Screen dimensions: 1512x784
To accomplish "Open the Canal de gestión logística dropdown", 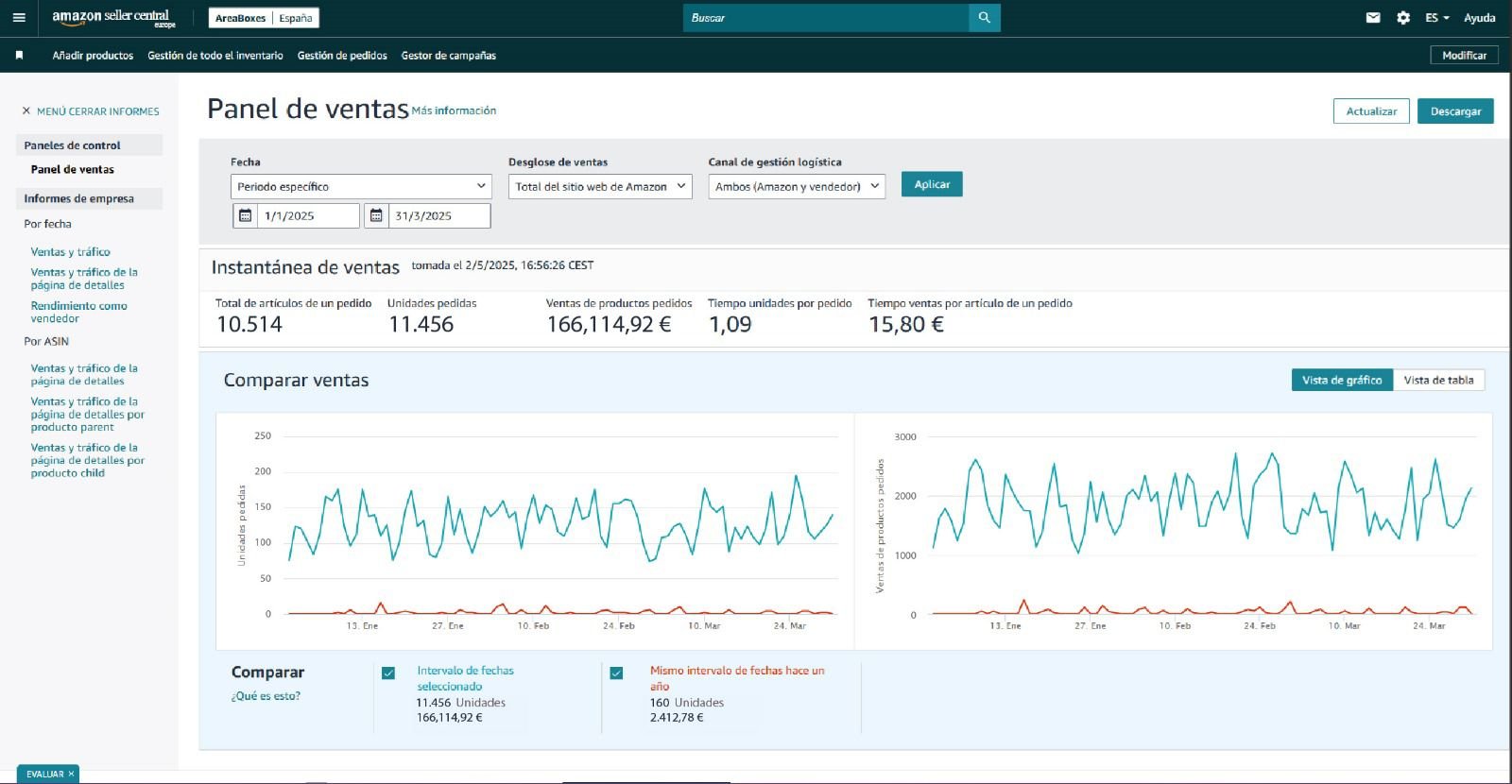I will tap(797, 187).
